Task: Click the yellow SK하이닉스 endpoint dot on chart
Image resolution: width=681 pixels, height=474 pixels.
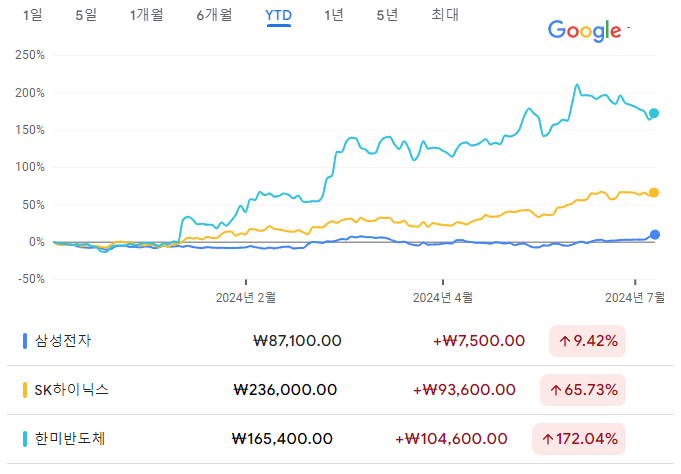Action: 654,192
